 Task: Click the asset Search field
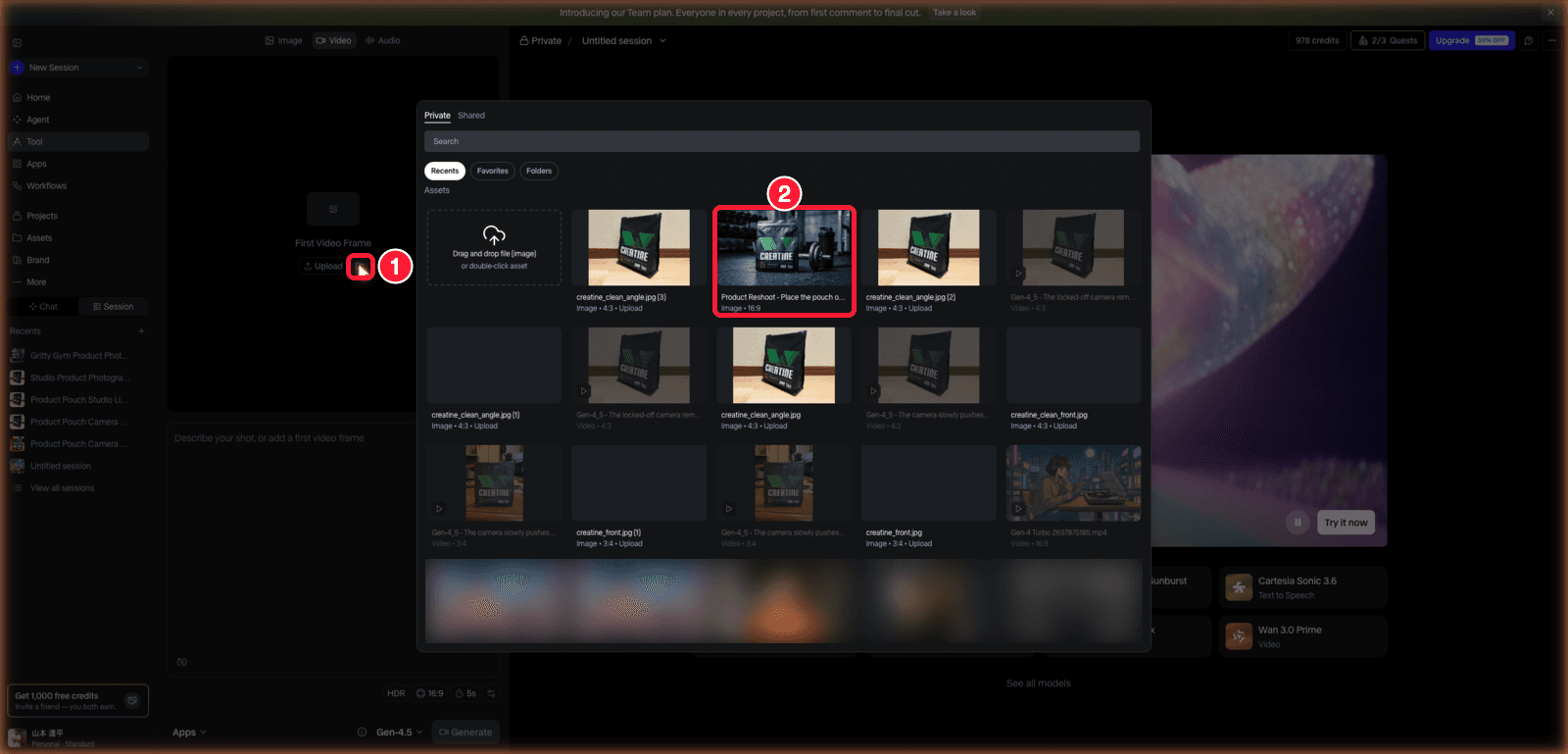(x=782, y=141)
